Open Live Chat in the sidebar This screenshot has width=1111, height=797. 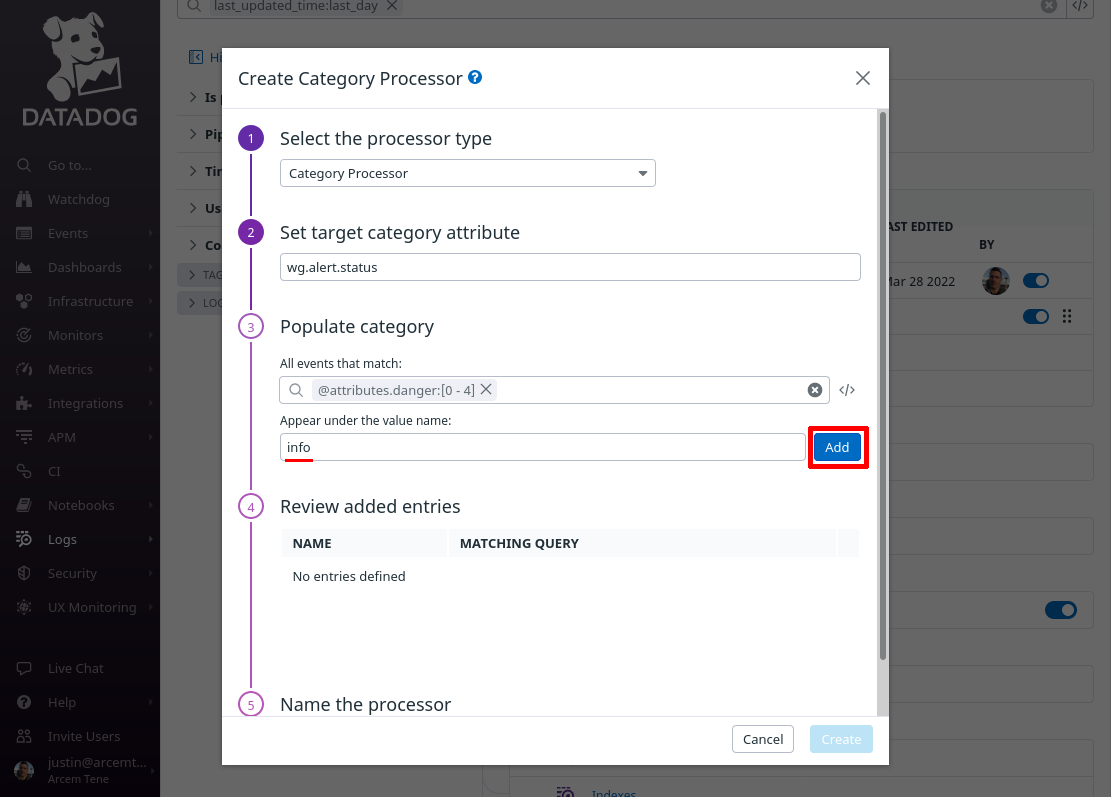click(x=76, y=668)
